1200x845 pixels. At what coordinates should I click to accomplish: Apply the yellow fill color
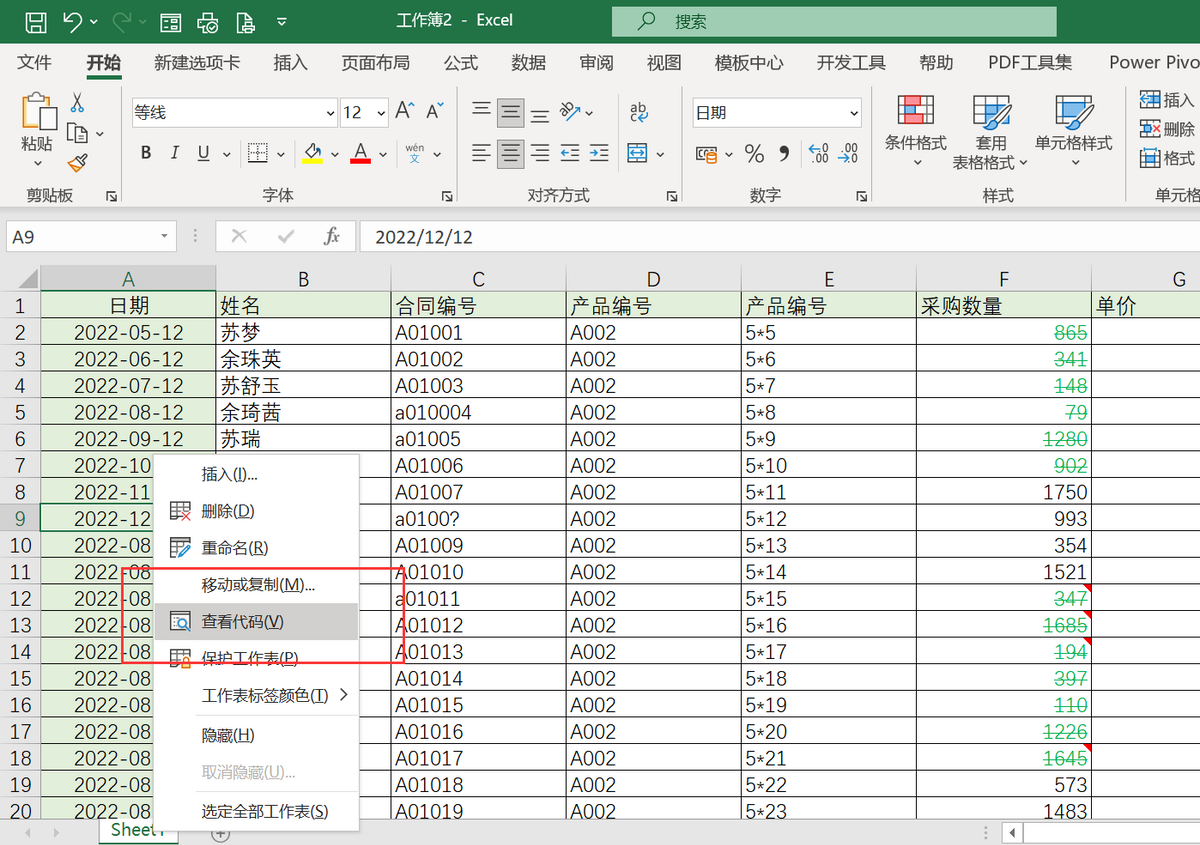[312, 153]
